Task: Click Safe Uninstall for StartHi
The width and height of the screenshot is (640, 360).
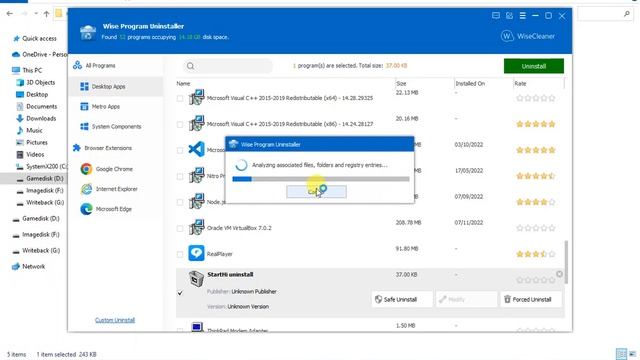Action: pos(402,299)
